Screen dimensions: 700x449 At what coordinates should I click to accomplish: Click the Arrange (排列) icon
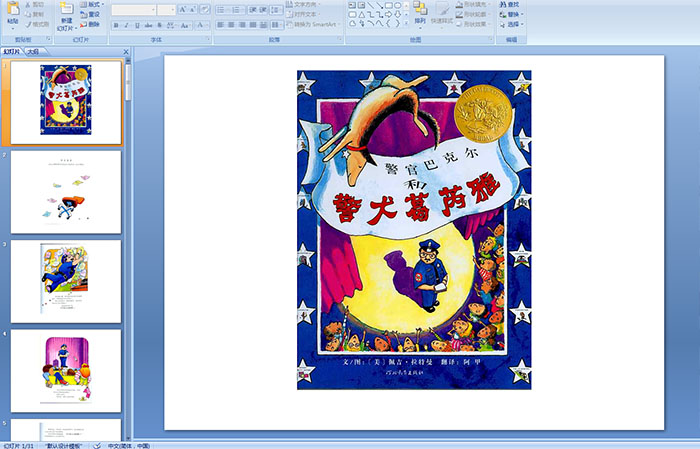(x=420, y=8)
